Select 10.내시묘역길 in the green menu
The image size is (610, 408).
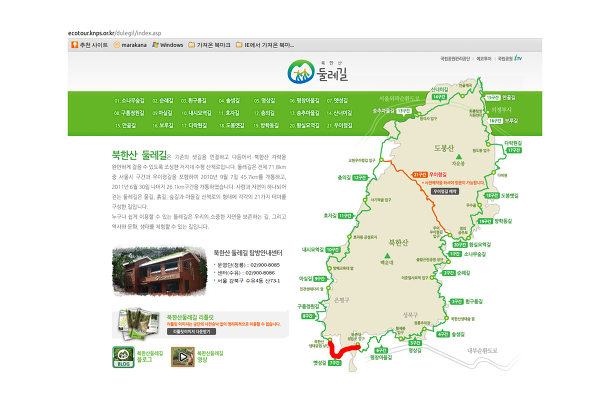coord(196,113)
